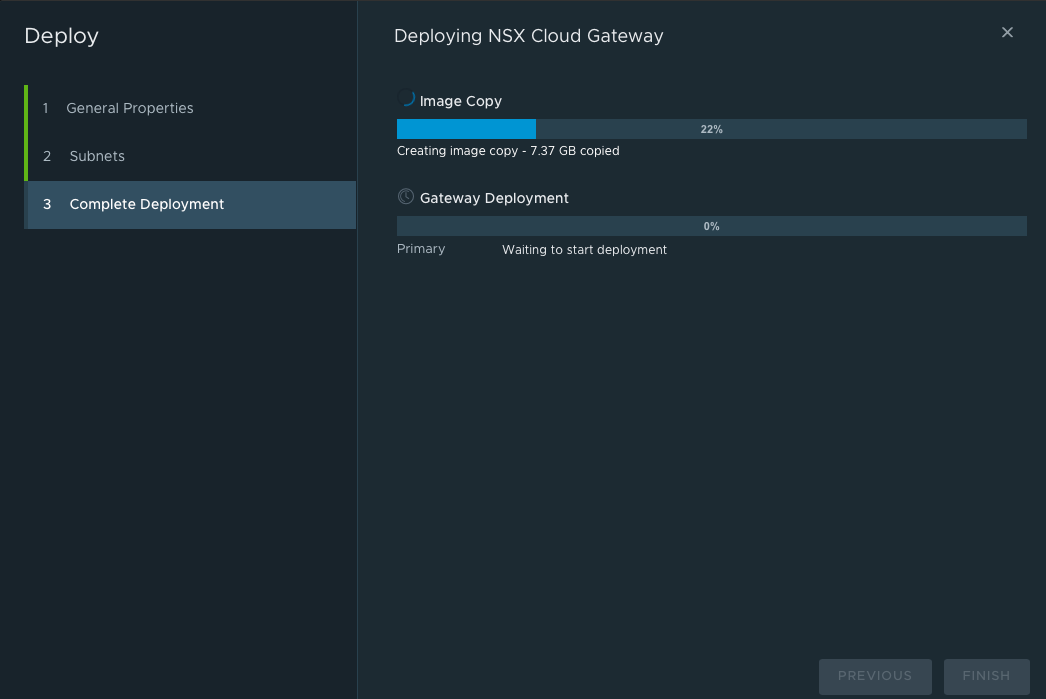Image resolution: width=1046 pixels, height=699 pixels.
Task: Click the PREVIOUS button
Action: point(875,676)
